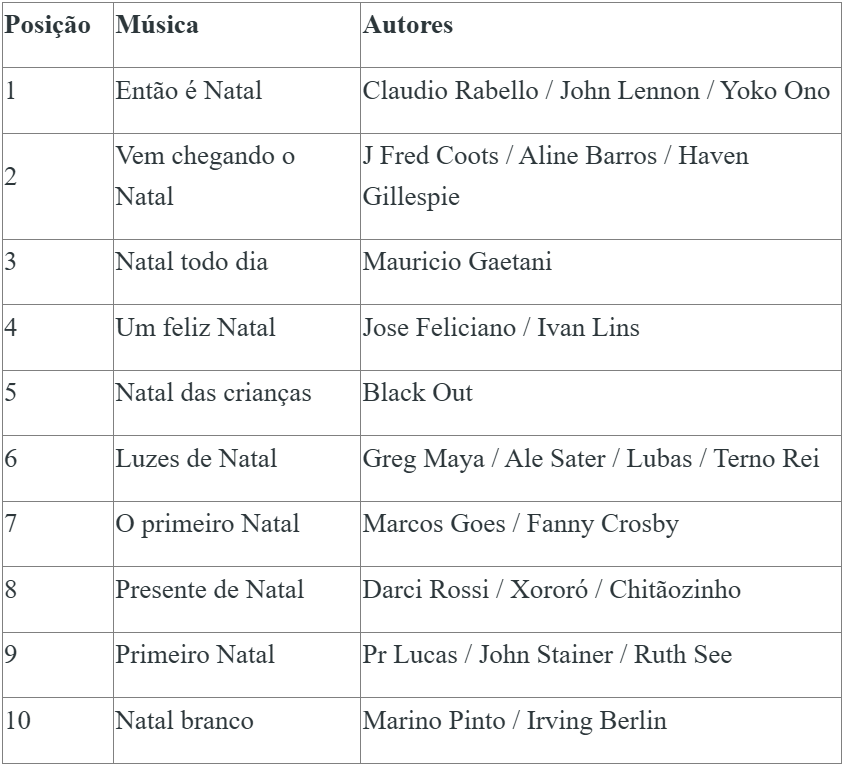Click the "Natal branco" song title

click(185, 720)
